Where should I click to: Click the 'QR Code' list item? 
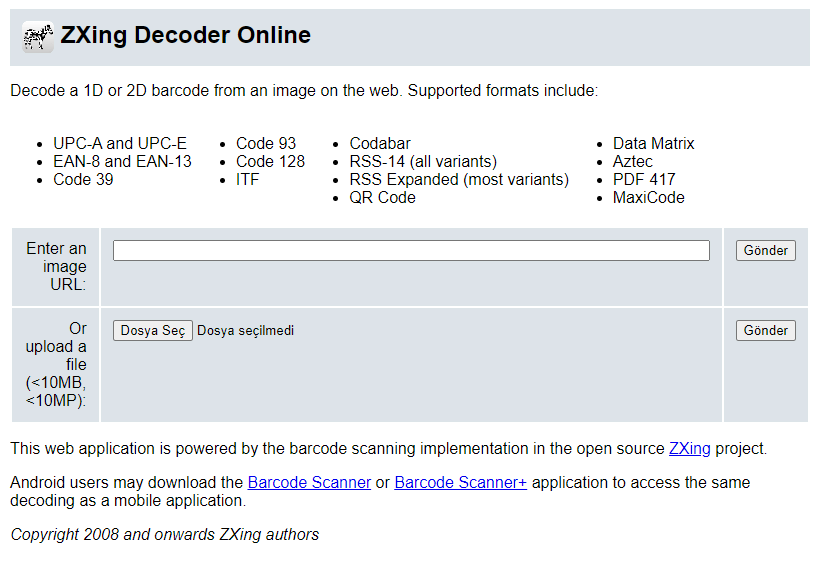383,198
